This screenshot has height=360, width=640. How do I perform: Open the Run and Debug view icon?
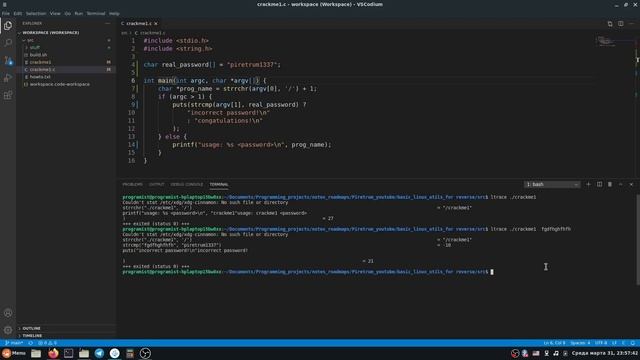click(8, 78)
